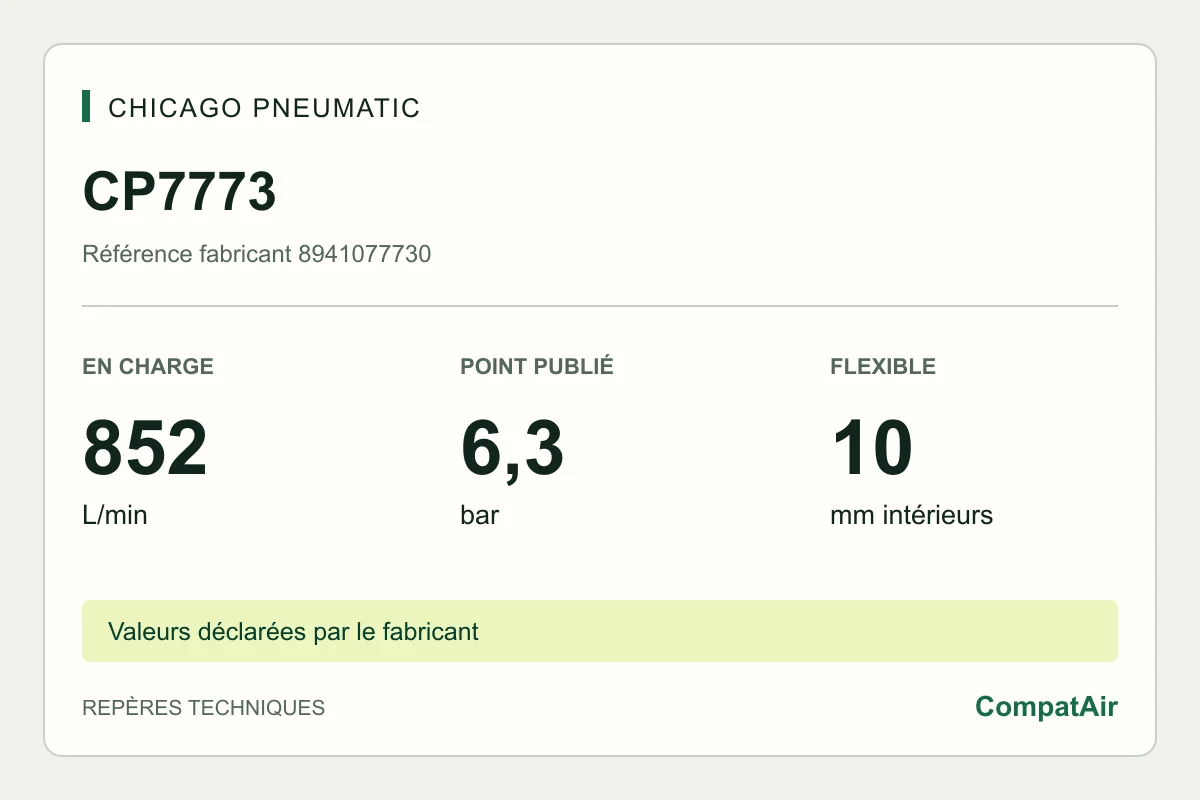The image size is (1200, 800).
Task: Click the mm intérieurs unit label
Action: pyautogui.click(x=911, y=516)
